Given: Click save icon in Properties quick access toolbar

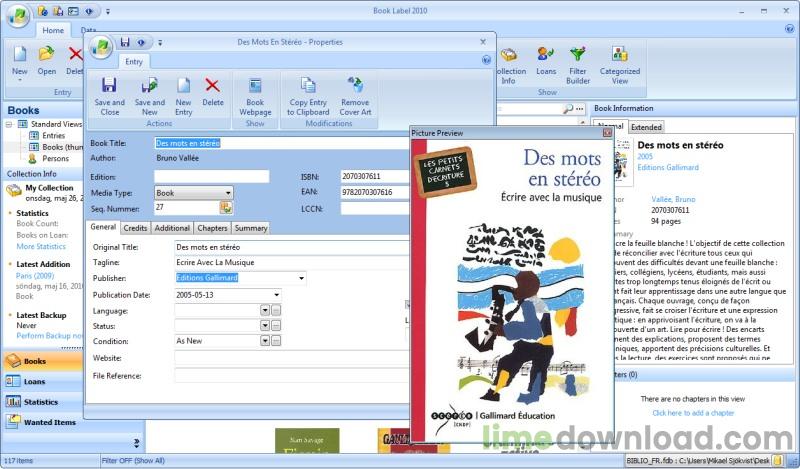Looking at the screenshot, I should (x=125, y=42).
